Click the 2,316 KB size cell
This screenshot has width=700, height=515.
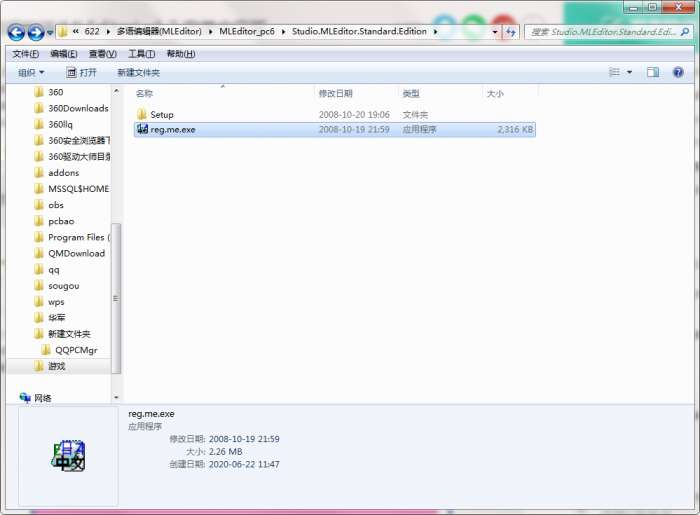coord(515,129)
